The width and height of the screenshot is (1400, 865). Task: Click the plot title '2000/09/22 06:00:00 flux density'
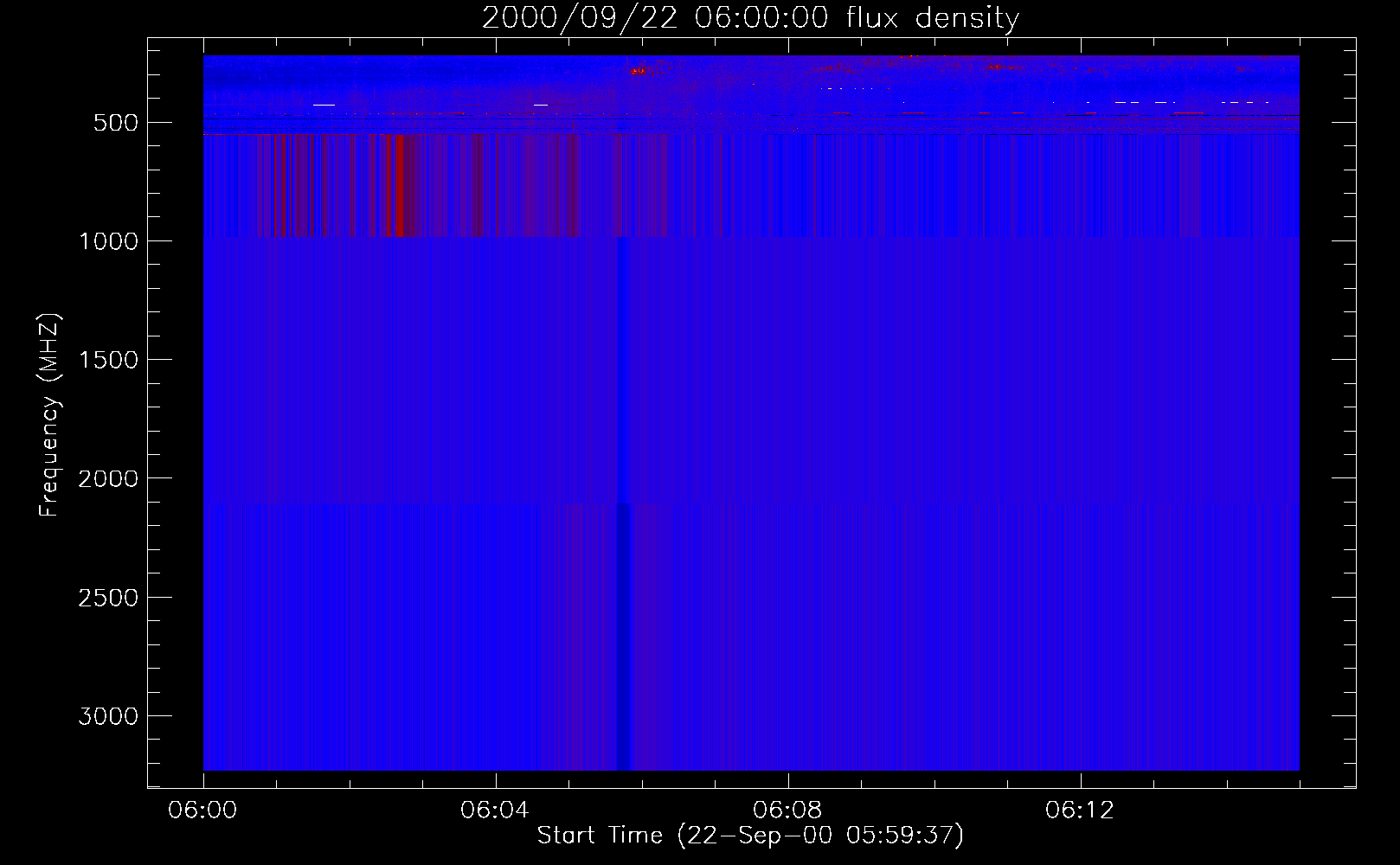750,18
